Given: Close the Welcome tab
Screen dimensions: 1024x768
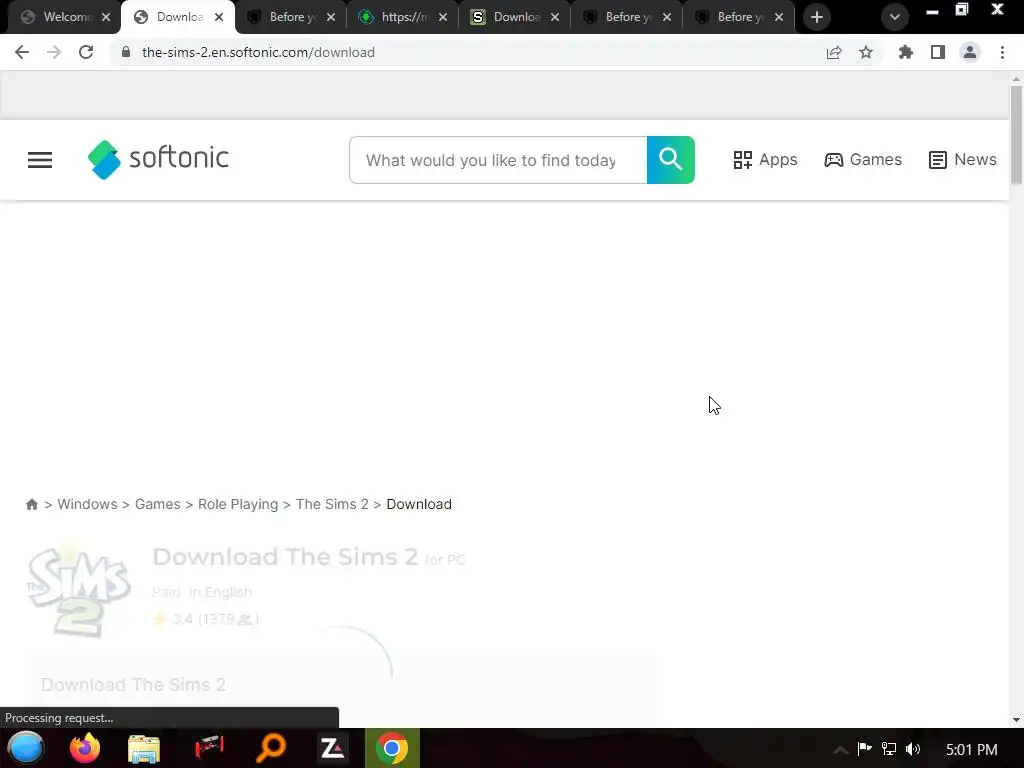Looking at the screenshot, I should click(x=106, y=17).
